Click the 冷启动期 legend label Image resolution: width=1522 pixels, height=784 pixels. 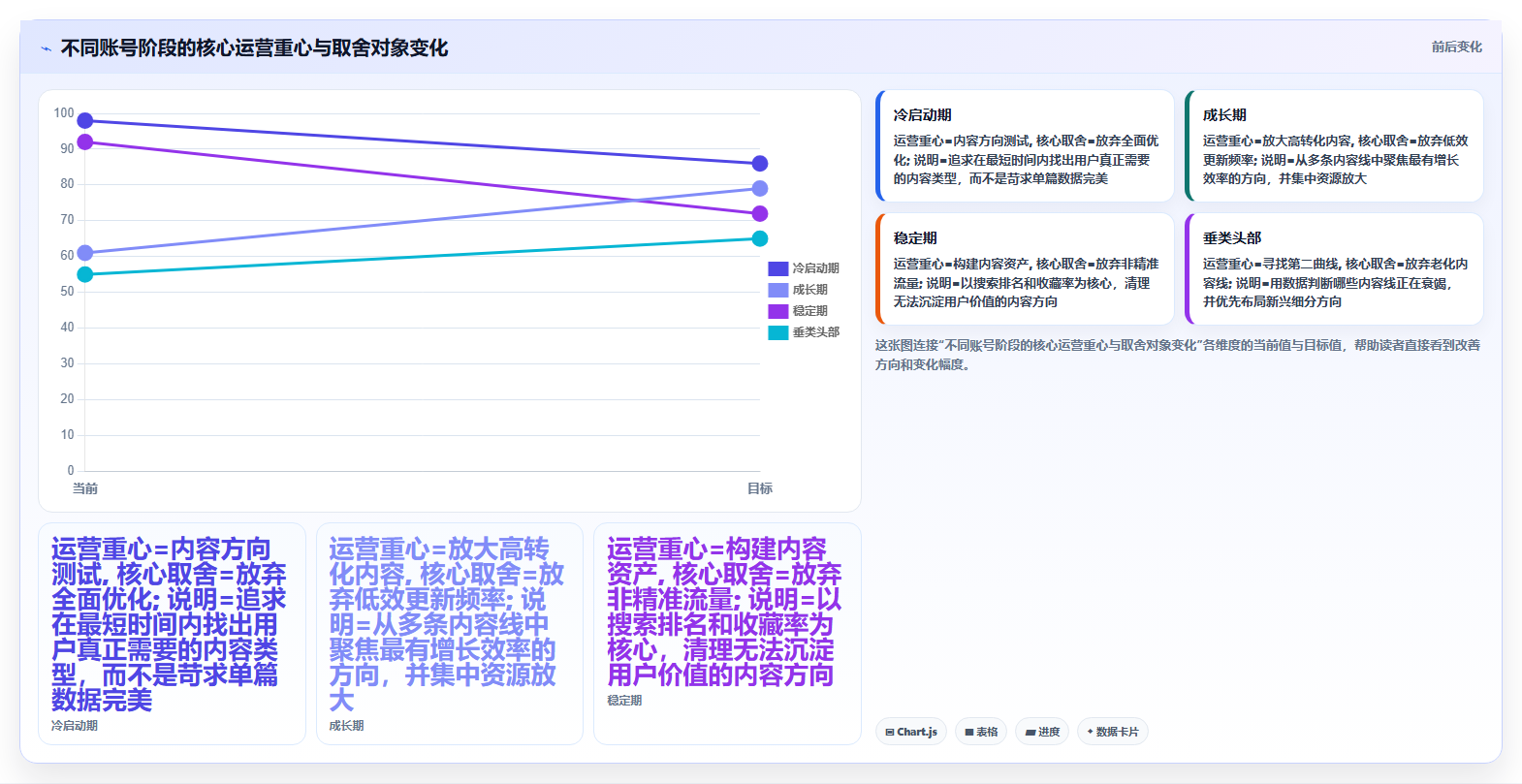click(816, 268)
